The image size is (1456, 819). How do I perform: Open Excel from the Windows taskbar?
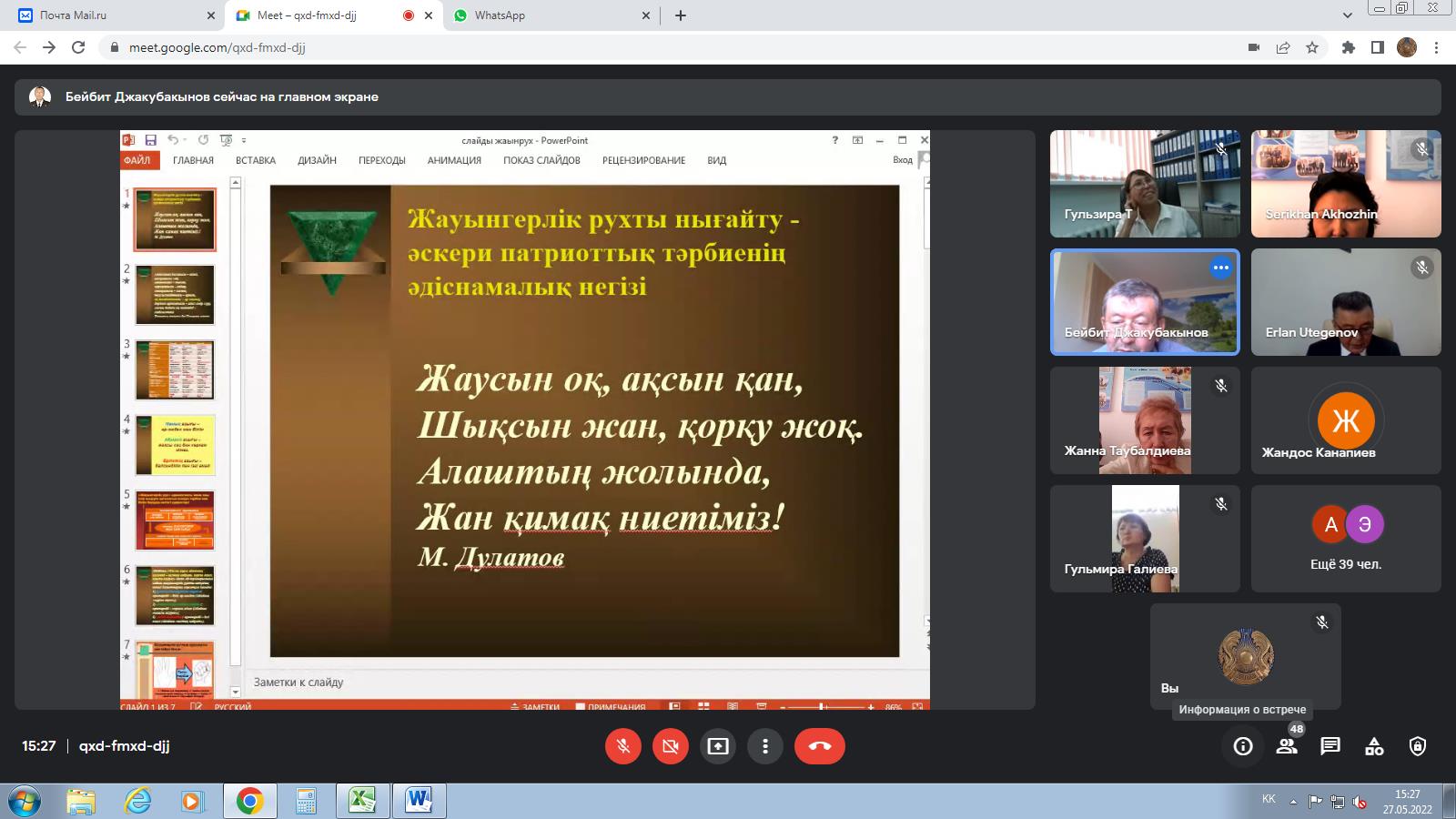[x=362, y=801]
